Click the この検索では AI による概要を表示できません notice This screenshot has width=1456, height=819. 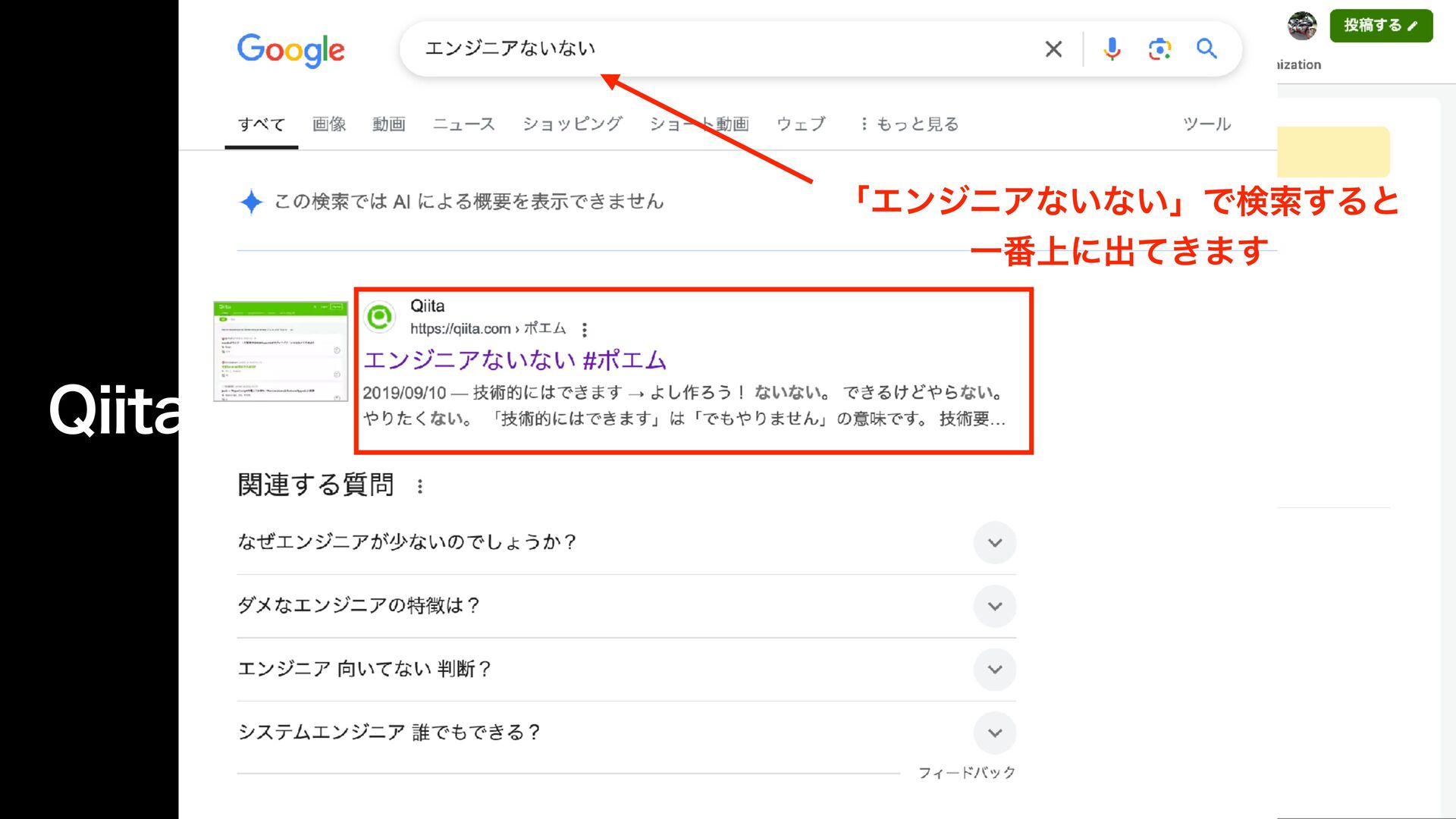point(469,202)
